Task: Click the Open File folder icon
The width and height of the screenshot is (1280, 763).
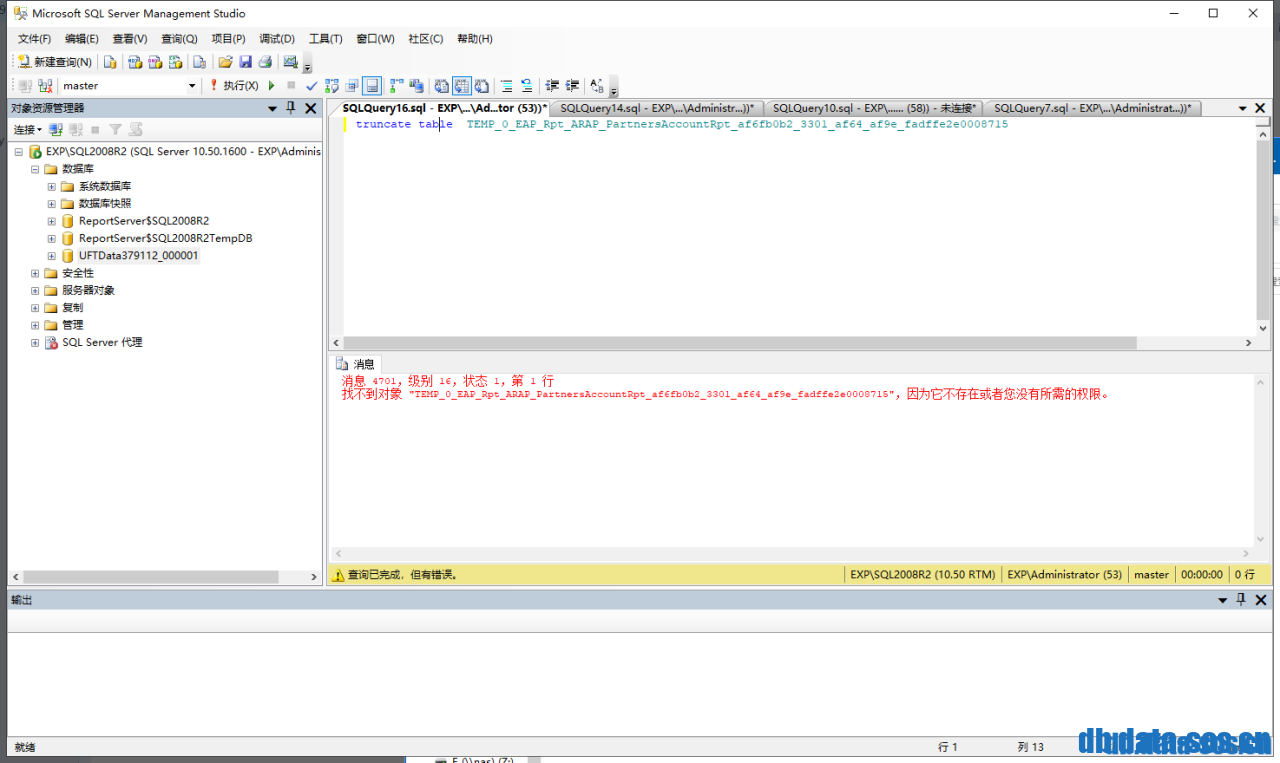Action: pos(225,62)
